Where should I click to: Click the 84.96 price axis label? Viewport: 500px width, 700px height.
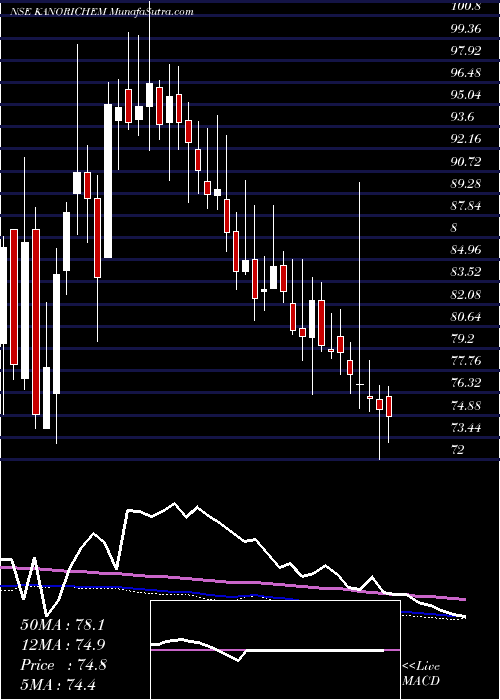coord(466,250)
